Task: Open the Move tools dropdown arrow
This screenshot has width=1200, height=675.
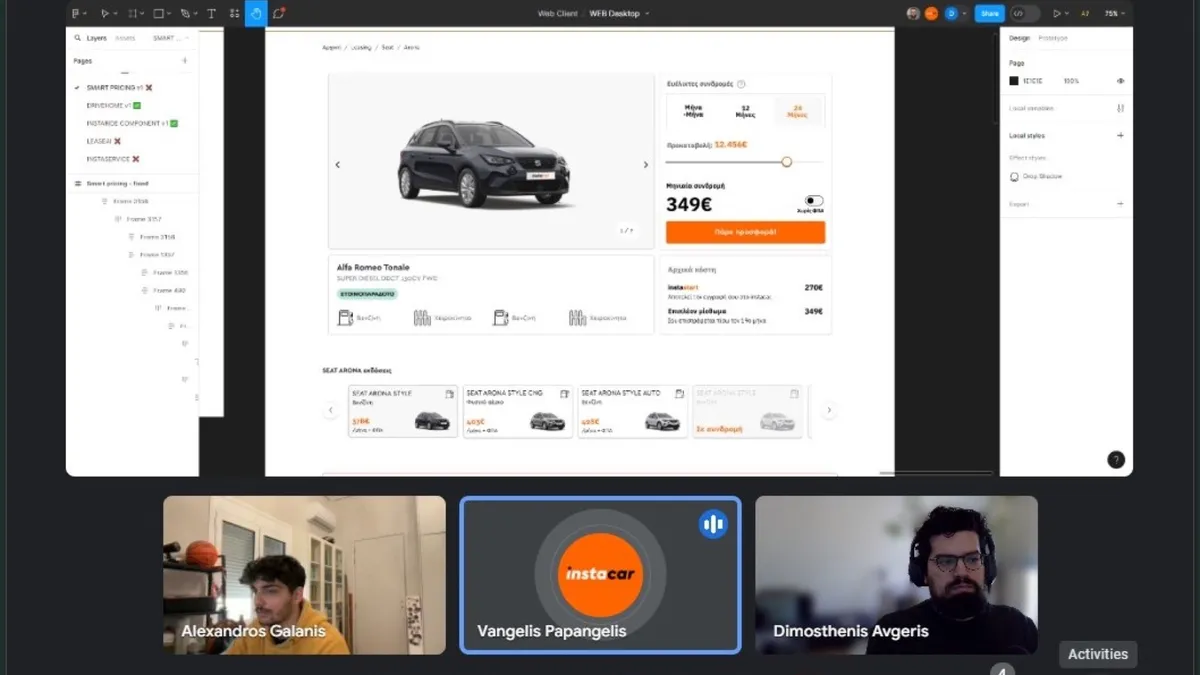Action: (x=115, y=13)
